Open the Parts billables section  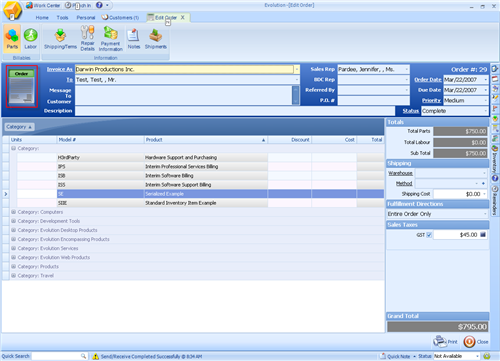point(12,39)
